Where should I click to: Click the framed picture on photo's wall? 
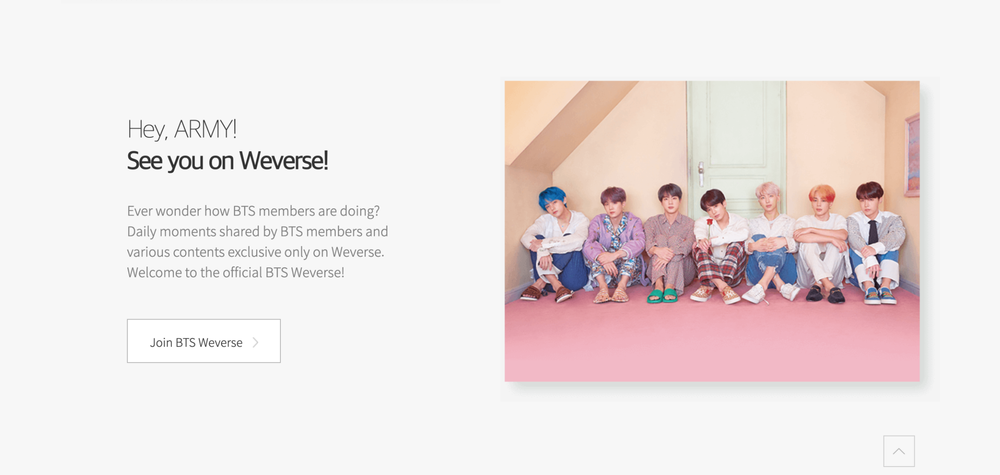(912, 155)
